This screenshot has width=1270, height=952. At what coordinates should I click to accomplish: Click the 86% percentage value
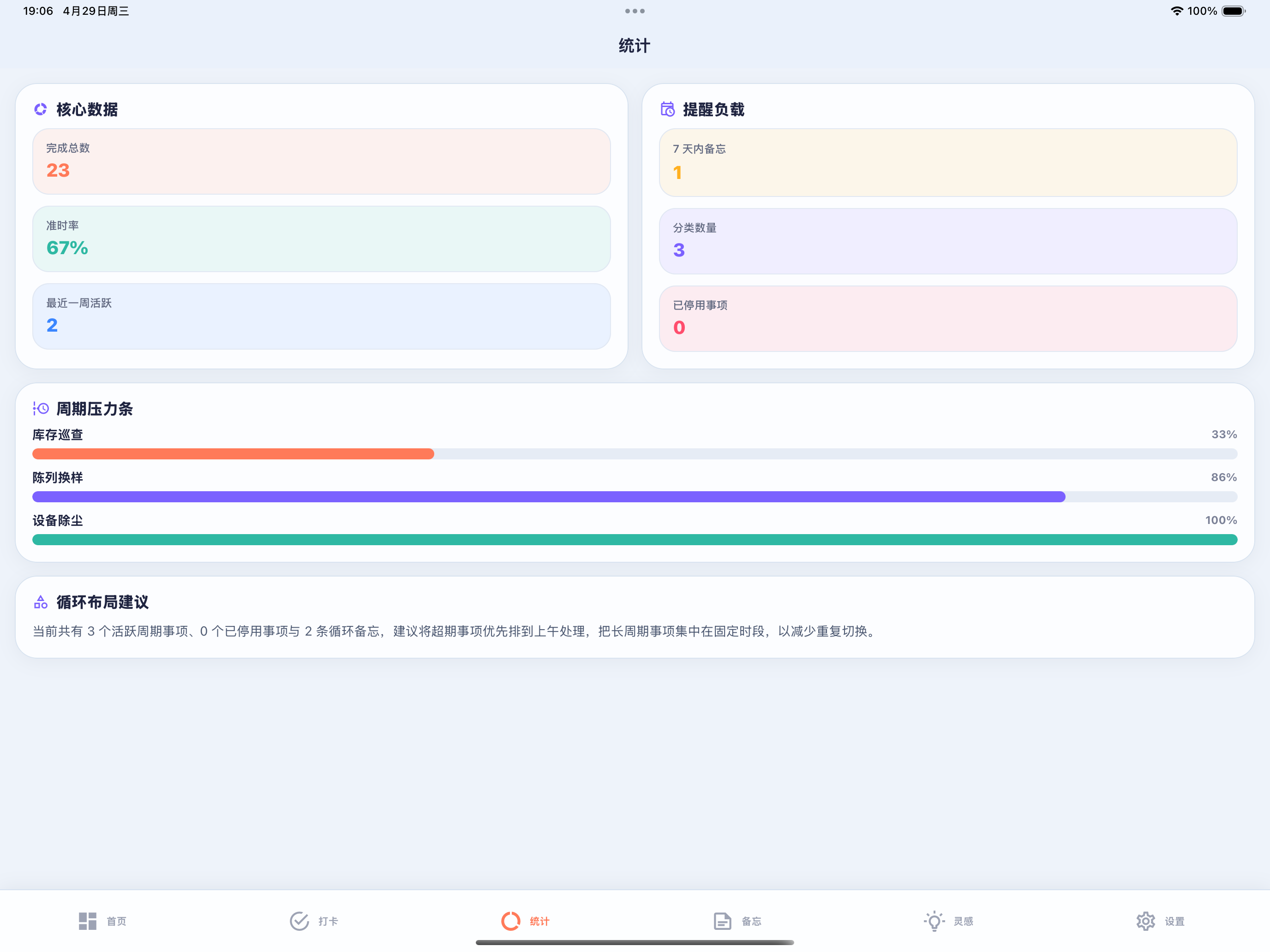click(x=1224, y=477)
